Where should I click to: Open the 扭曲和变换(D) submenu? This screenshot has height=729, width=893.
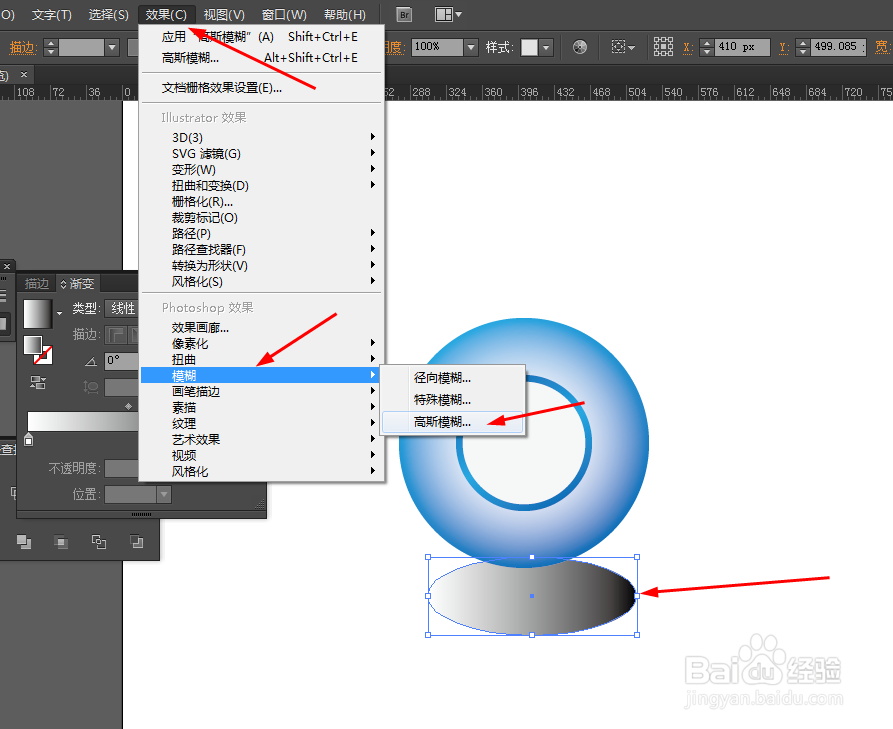[262, 185]
